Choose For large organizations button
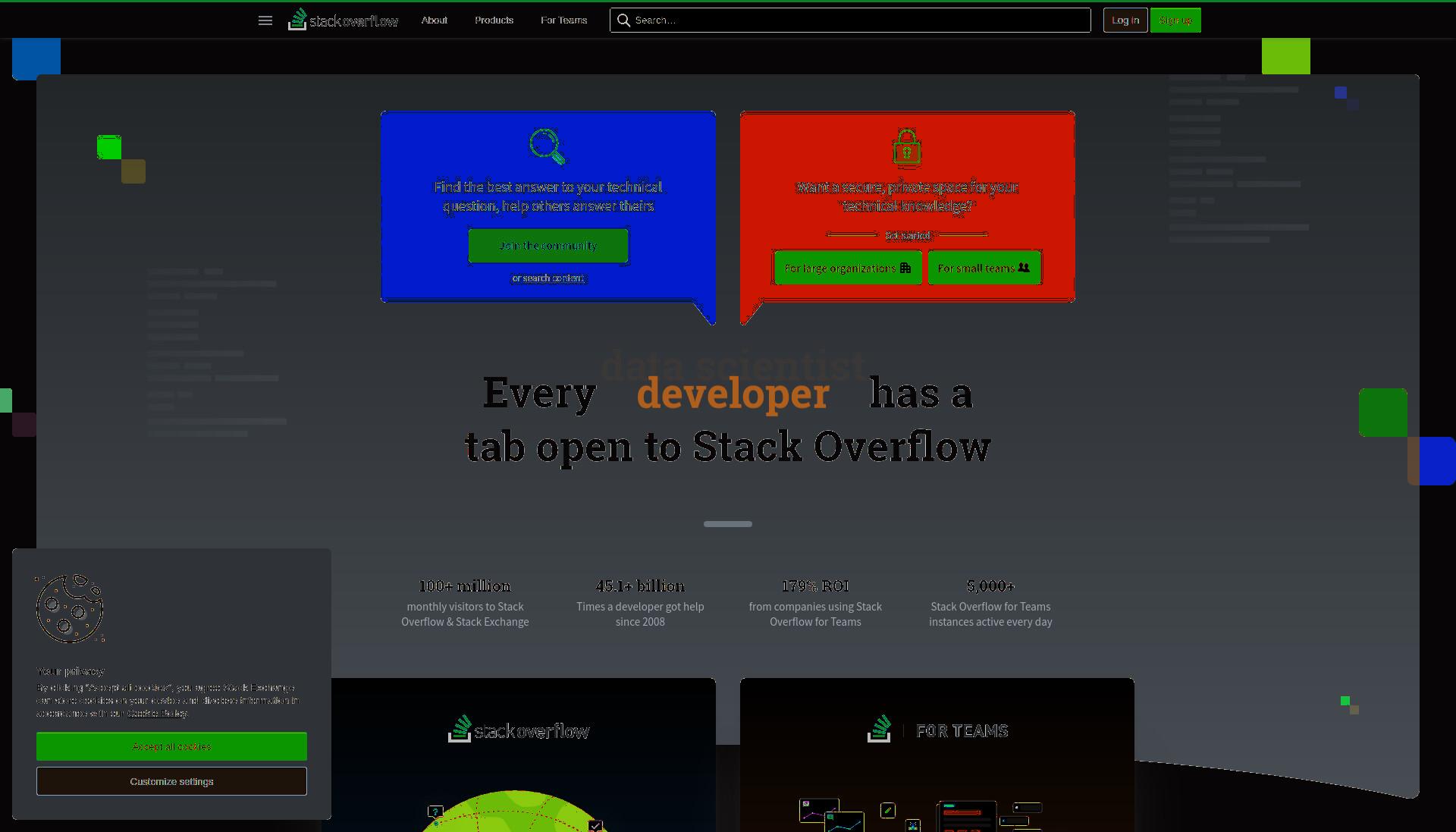This screenshot has width=1456, height=832. [848, 268]
